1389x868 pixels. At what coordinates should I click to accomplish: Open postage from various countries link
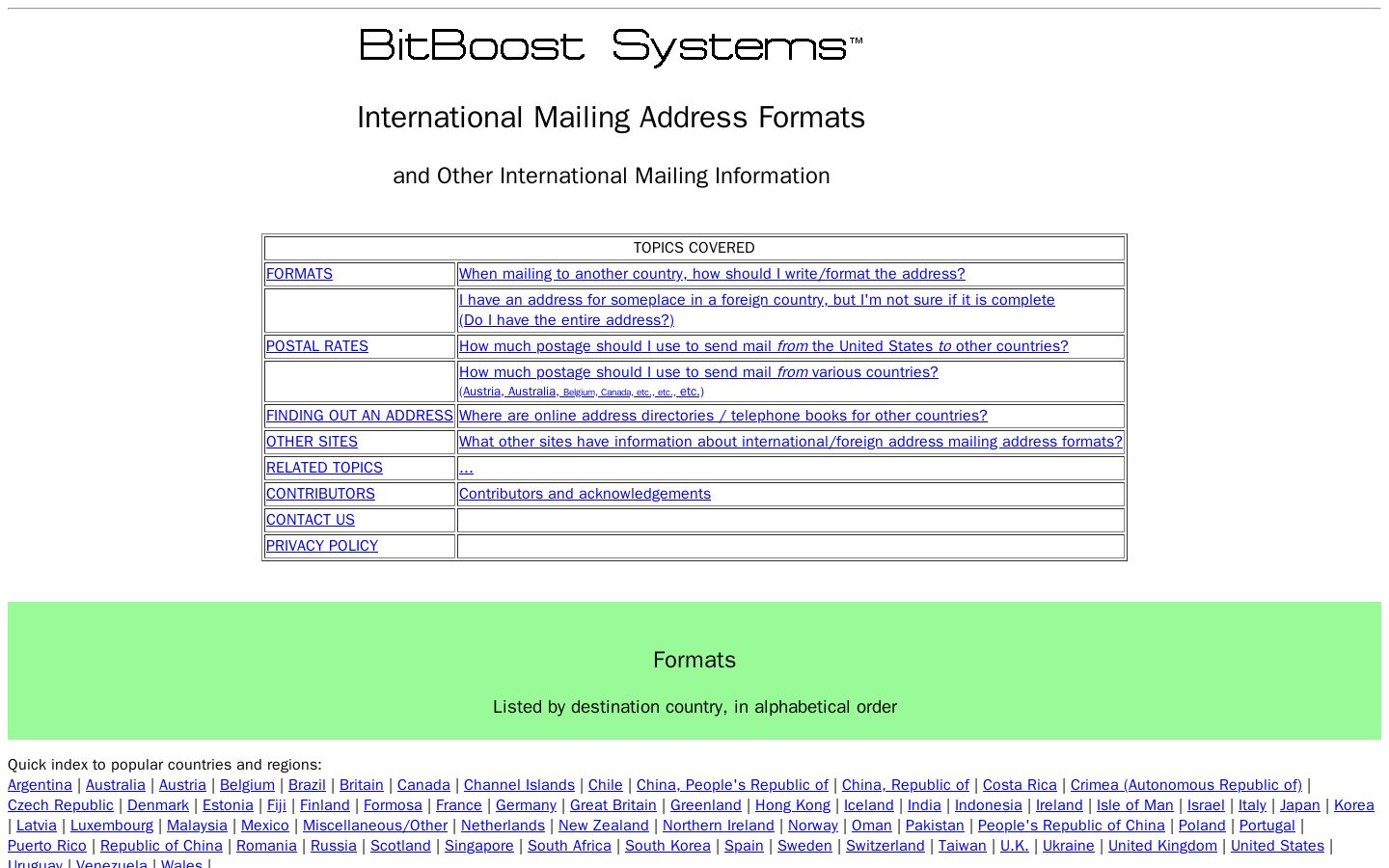click(x=698, y=372)
